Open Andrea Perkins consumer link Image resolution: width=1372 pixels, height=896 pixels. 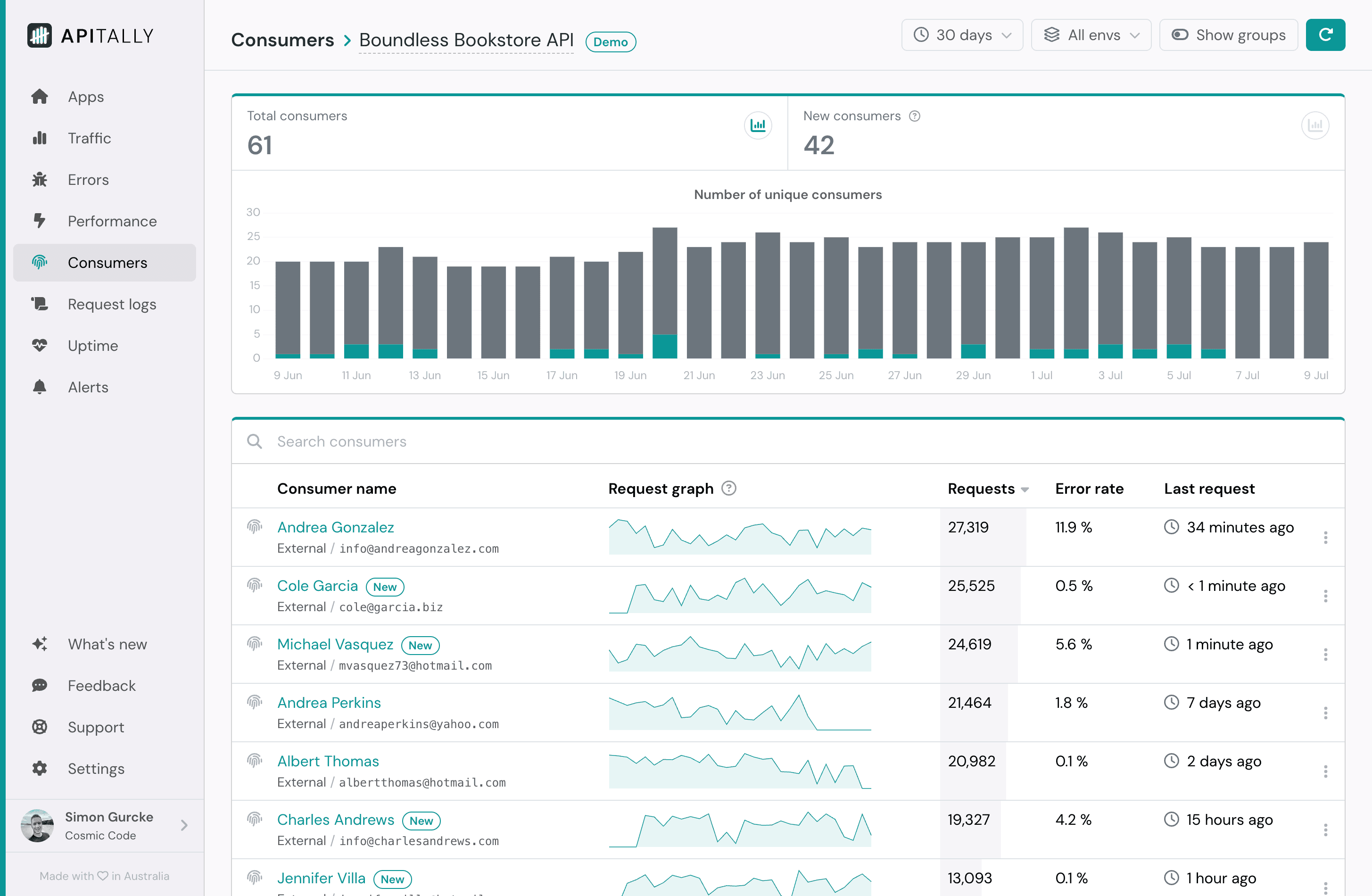329,702
